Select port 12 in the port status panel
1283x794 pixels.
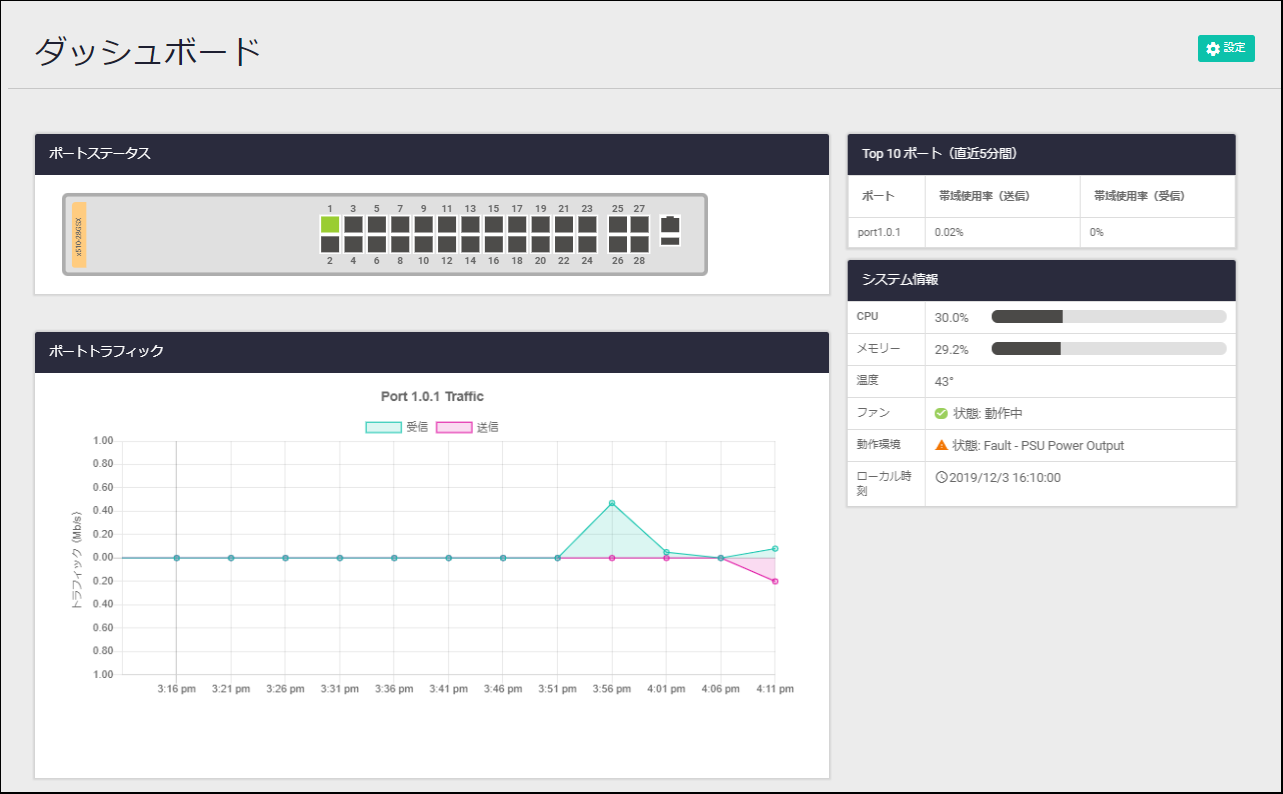(x=447, y=244)
